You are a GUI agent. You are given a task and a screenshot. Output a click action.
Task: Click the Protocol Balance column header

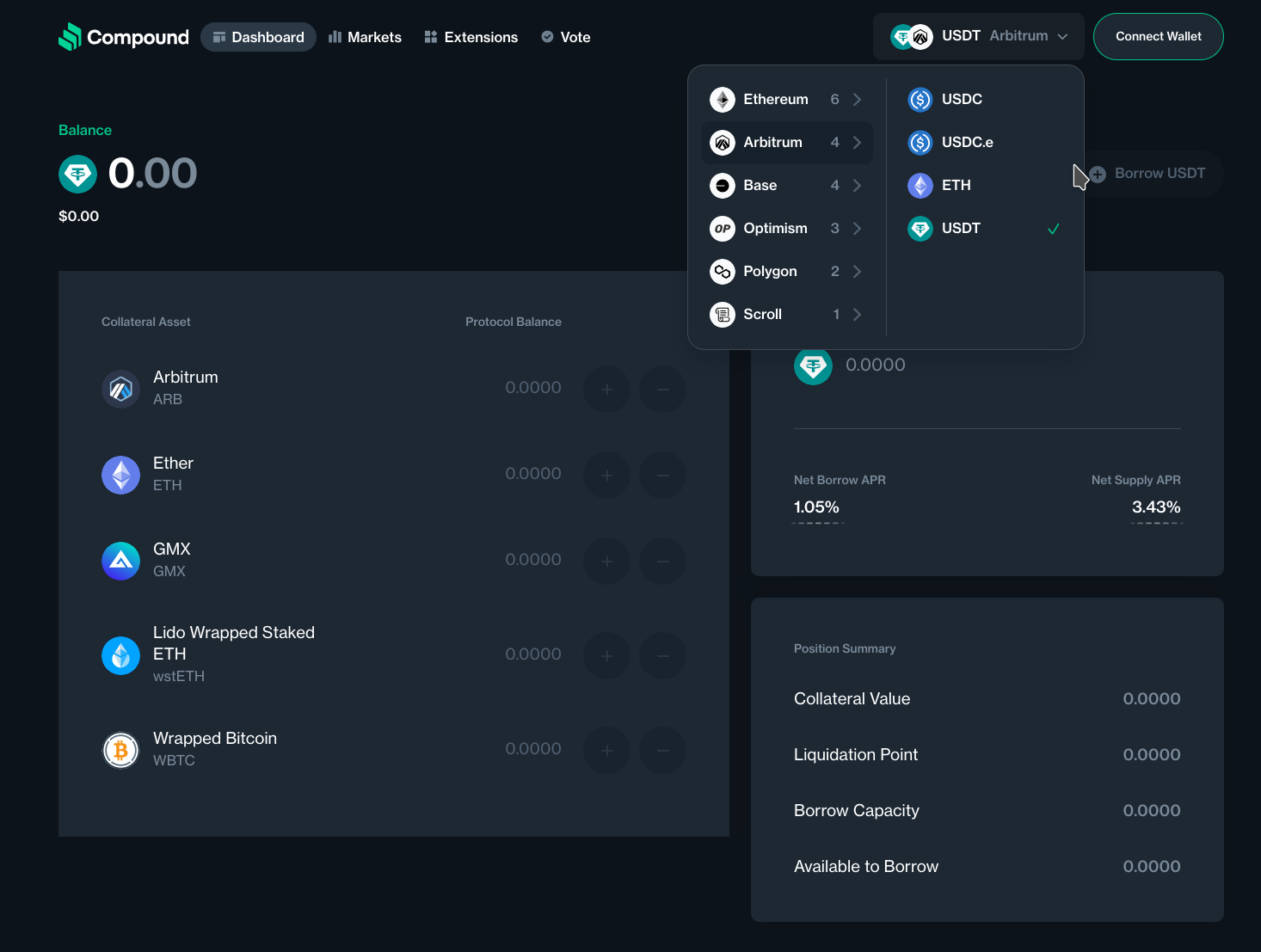pos(514,322)
